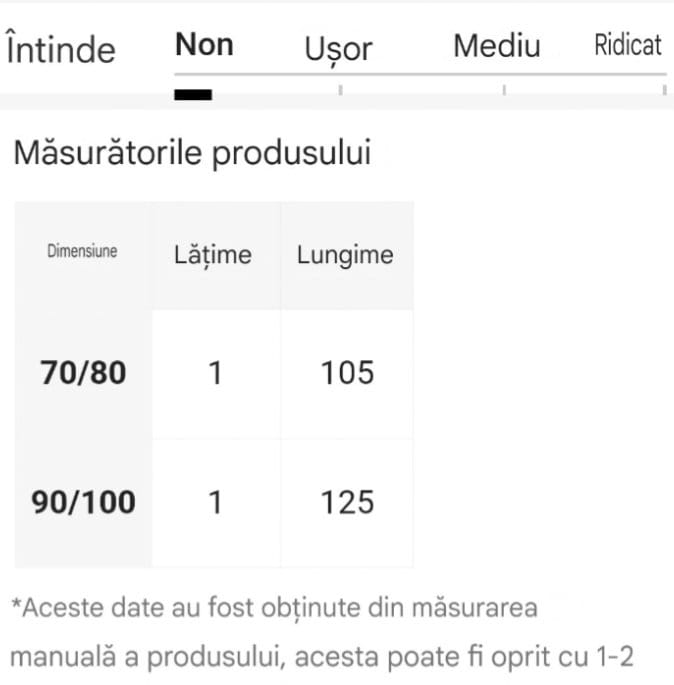
Task: Click the black indicator under 'Non'
Action: pos(193,95)
